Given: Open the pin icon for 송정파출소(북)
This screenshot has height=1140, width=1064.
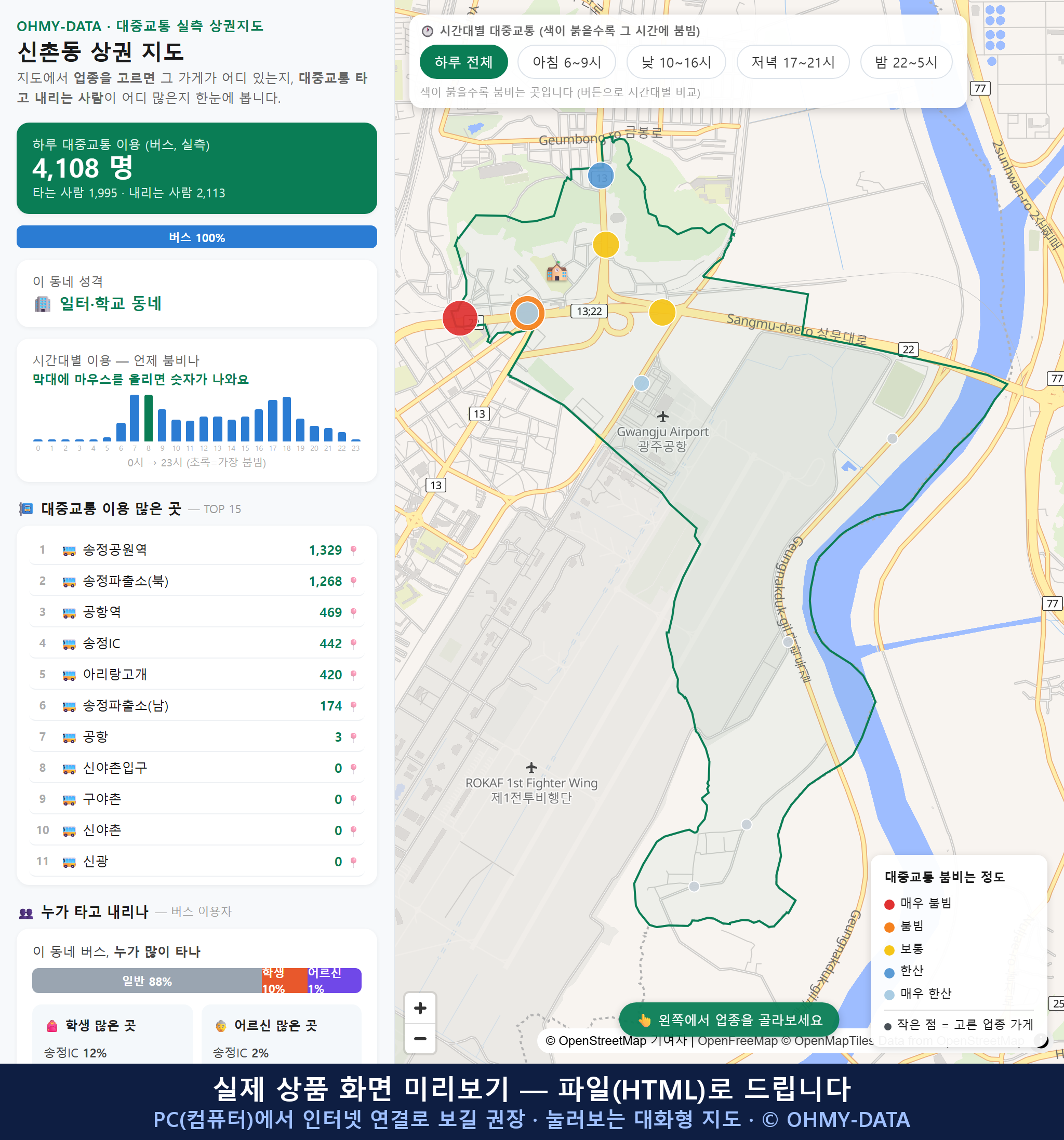Looking at the screenshot, I should pos(353,581).
